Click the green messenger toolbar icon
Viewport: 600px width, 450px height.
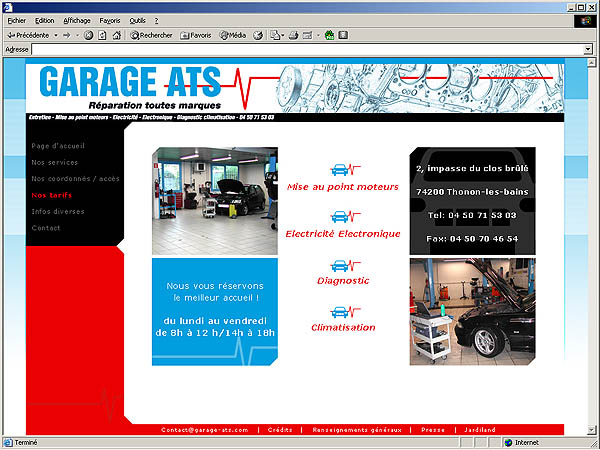[329, 35]
